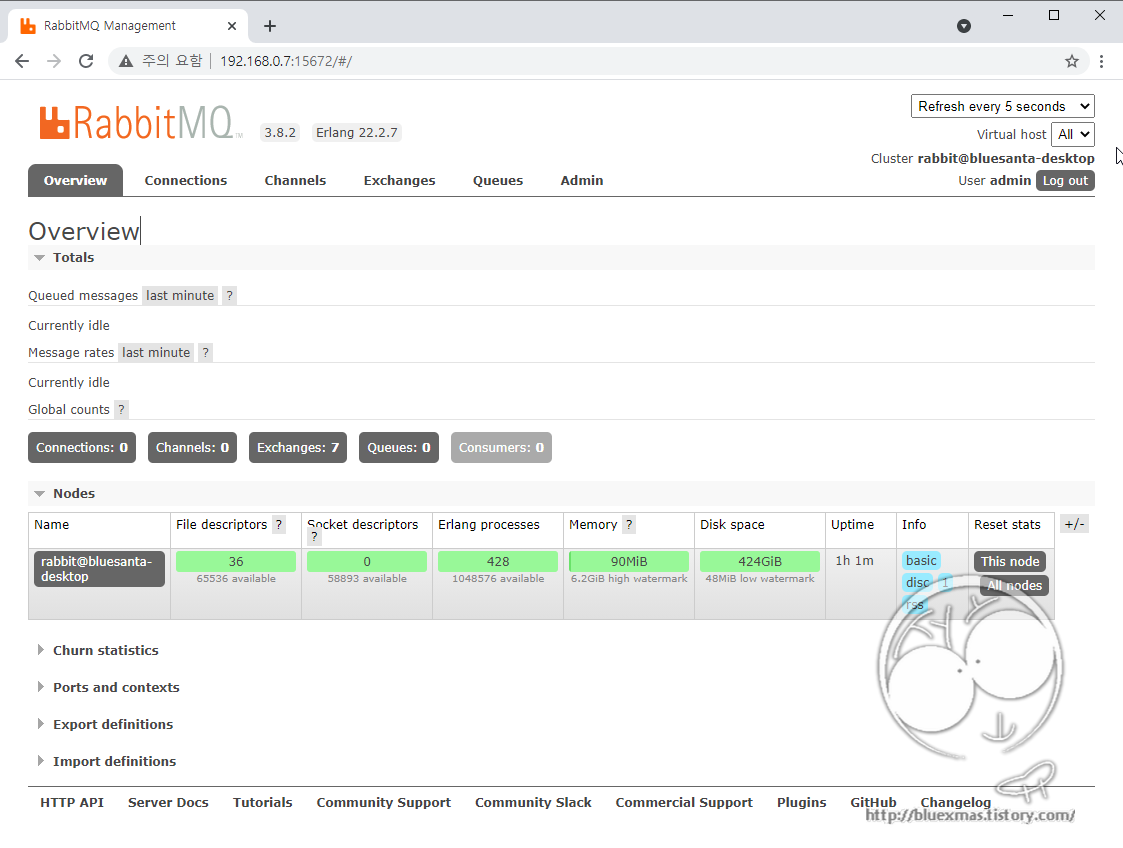This screenshot has height=848, width=1123.
Task: Click the not-secure warning triangle icon
Action: coord(126,61)
